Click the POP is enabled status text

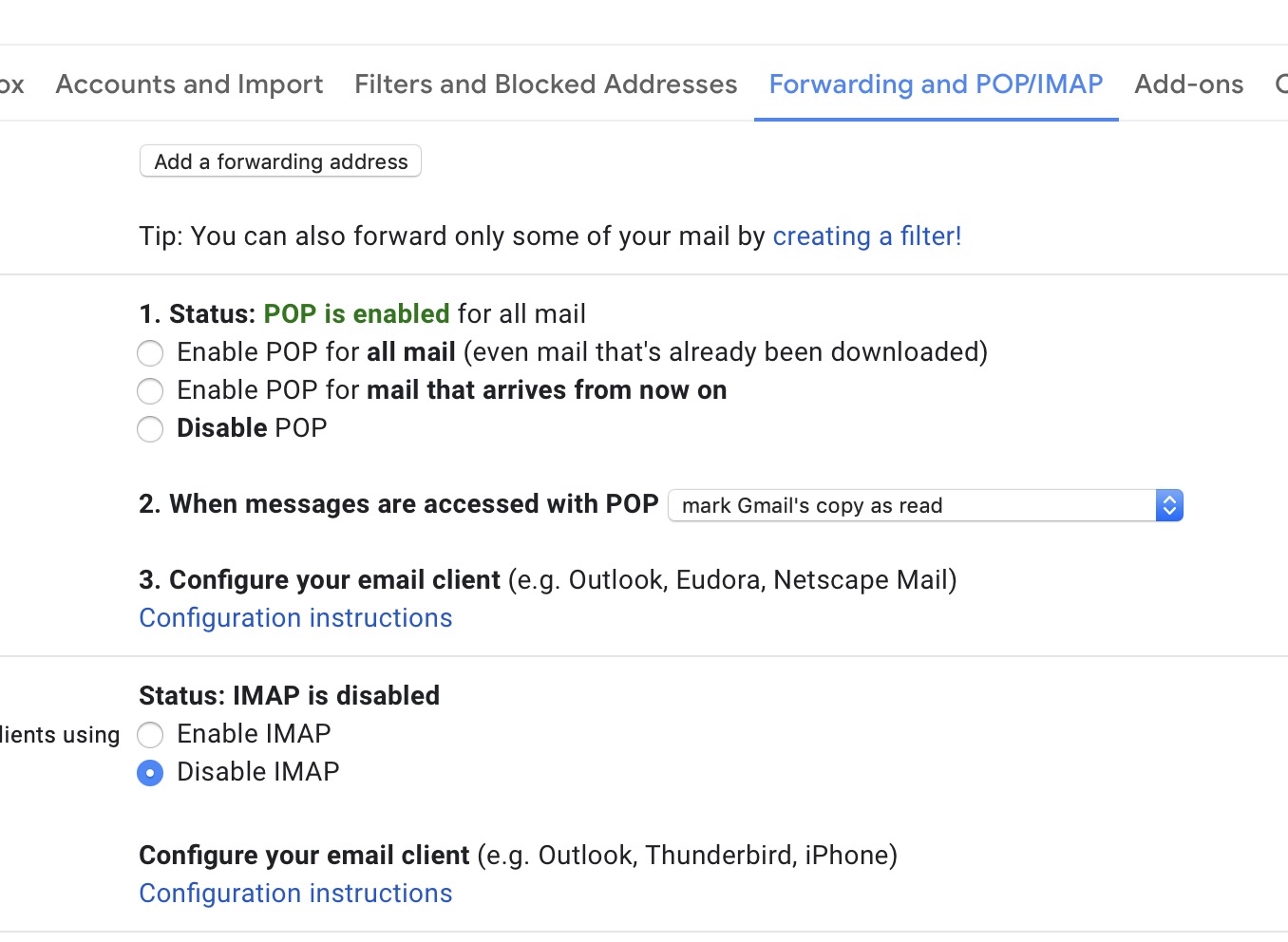coord(356,313)
